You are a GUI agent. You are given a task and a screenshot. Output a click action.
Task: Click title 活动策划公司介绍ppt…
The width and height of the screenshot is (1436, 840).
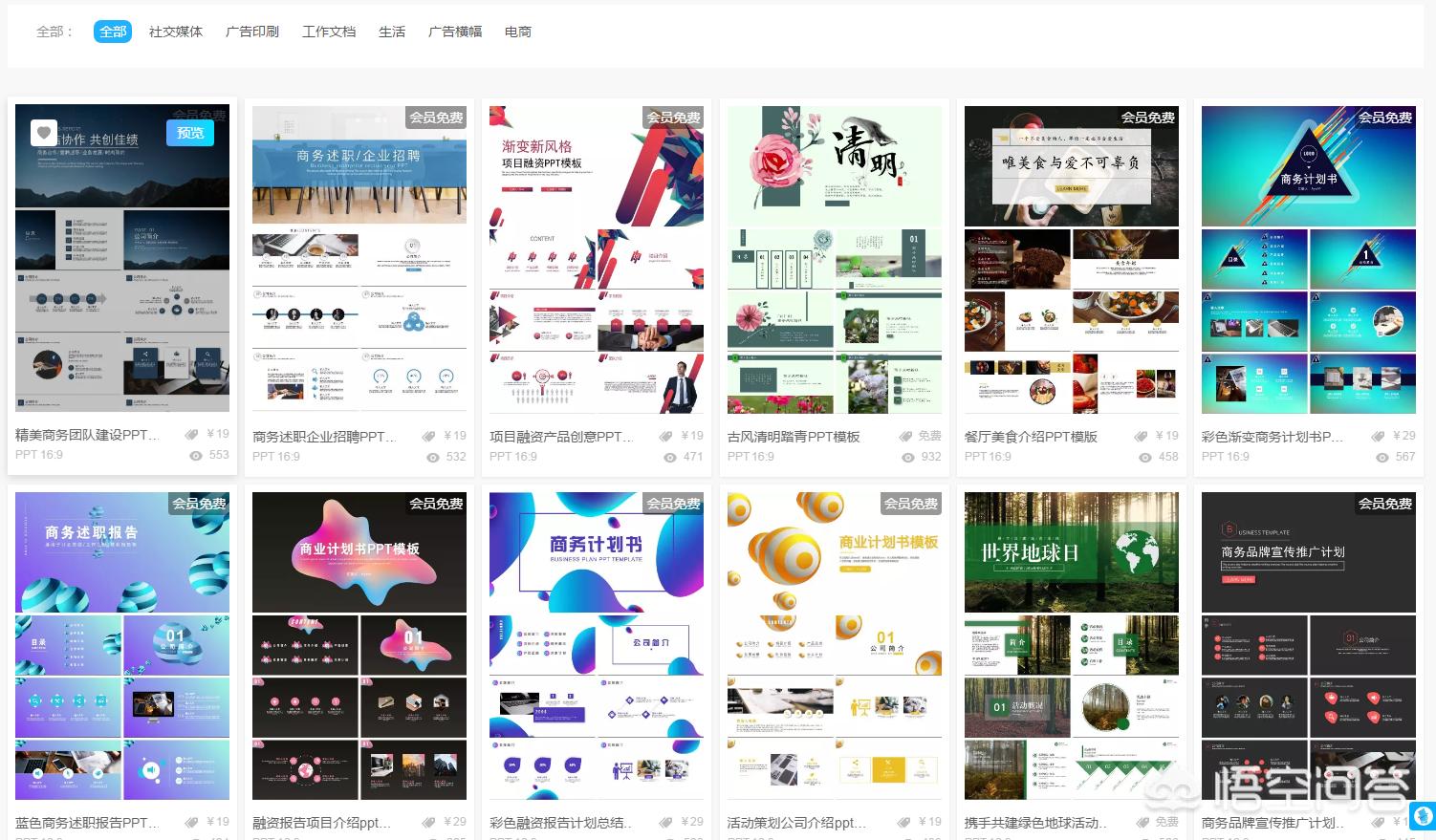click(x=797, y=823)
